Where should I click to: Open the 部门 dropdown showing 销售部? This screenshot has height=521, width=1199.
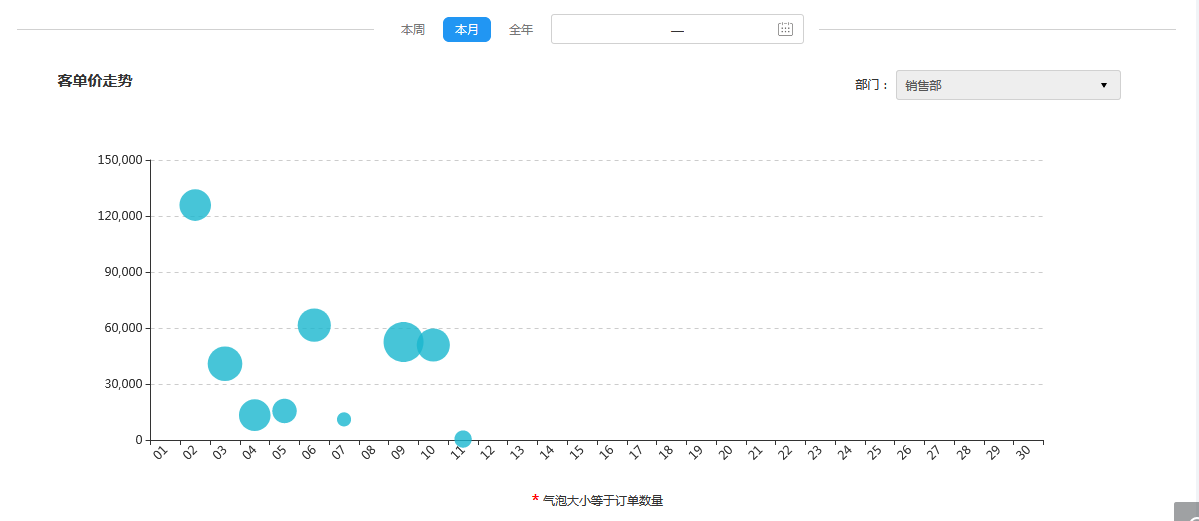click(x=1008, y=85)
